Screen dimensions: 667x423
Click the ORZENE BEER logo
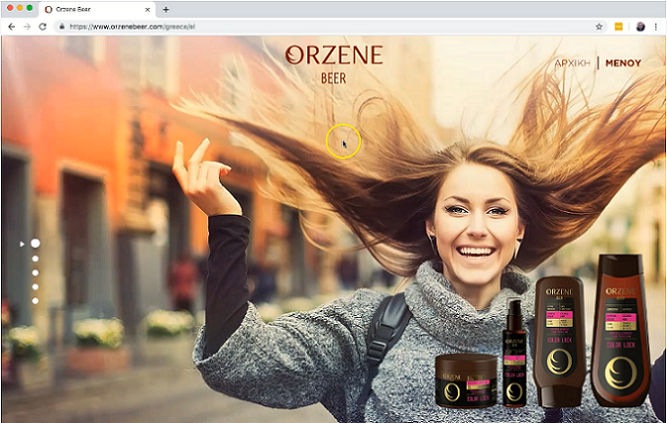tap(334, 64)
